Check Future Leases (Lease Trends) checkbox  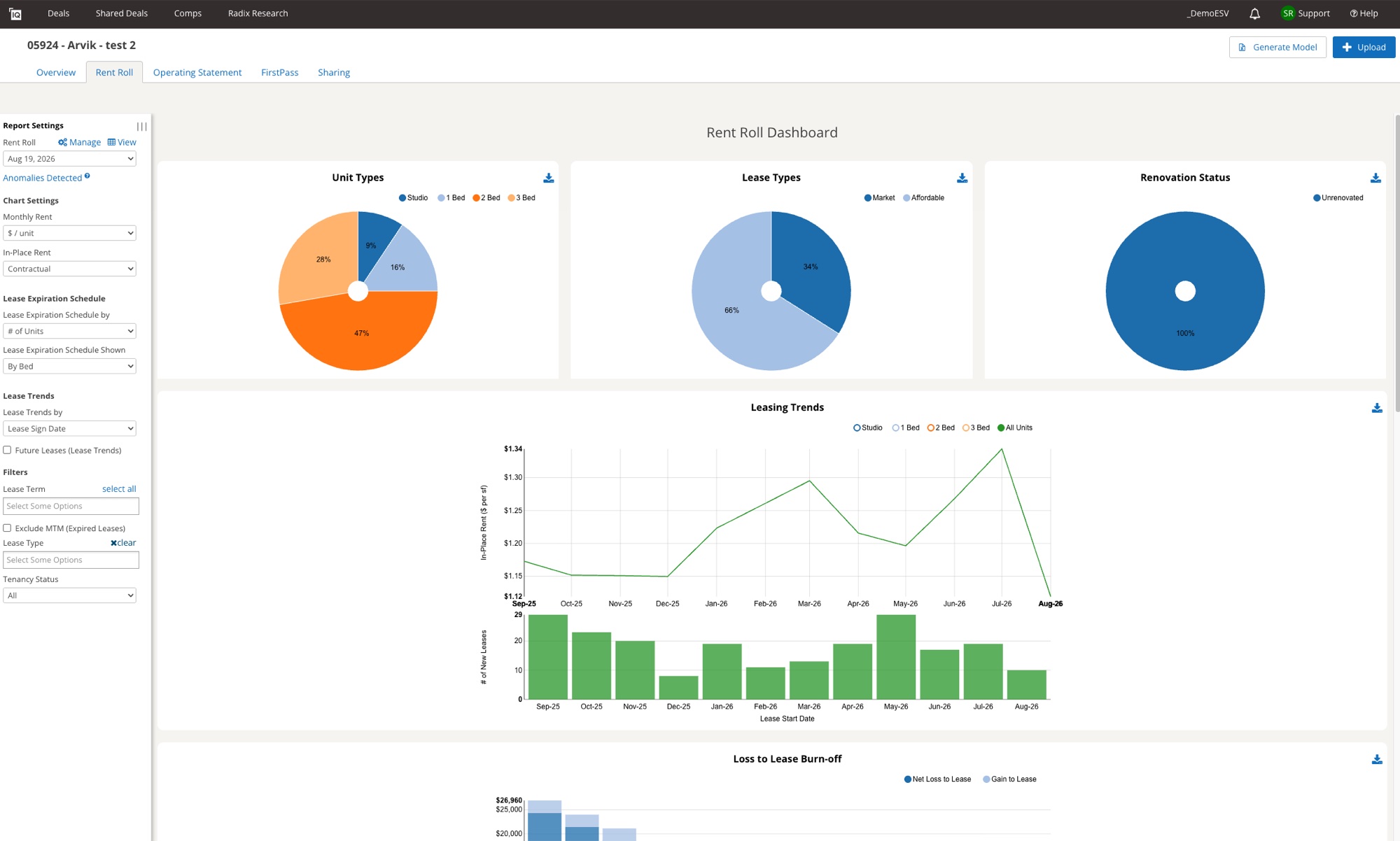click(7, 450)
